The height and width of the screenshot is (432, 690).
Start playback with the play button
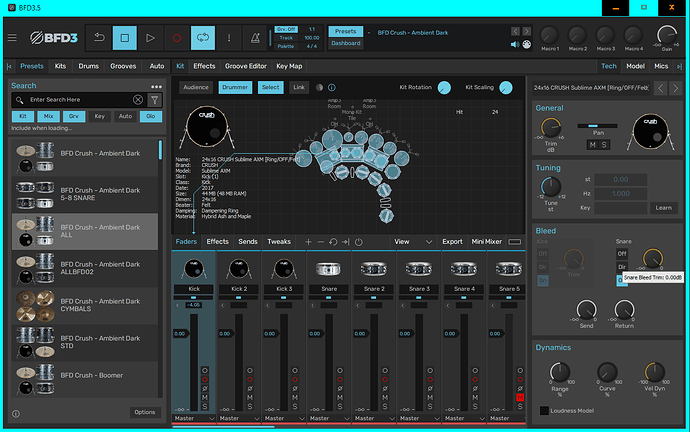(x=150, y=38)
